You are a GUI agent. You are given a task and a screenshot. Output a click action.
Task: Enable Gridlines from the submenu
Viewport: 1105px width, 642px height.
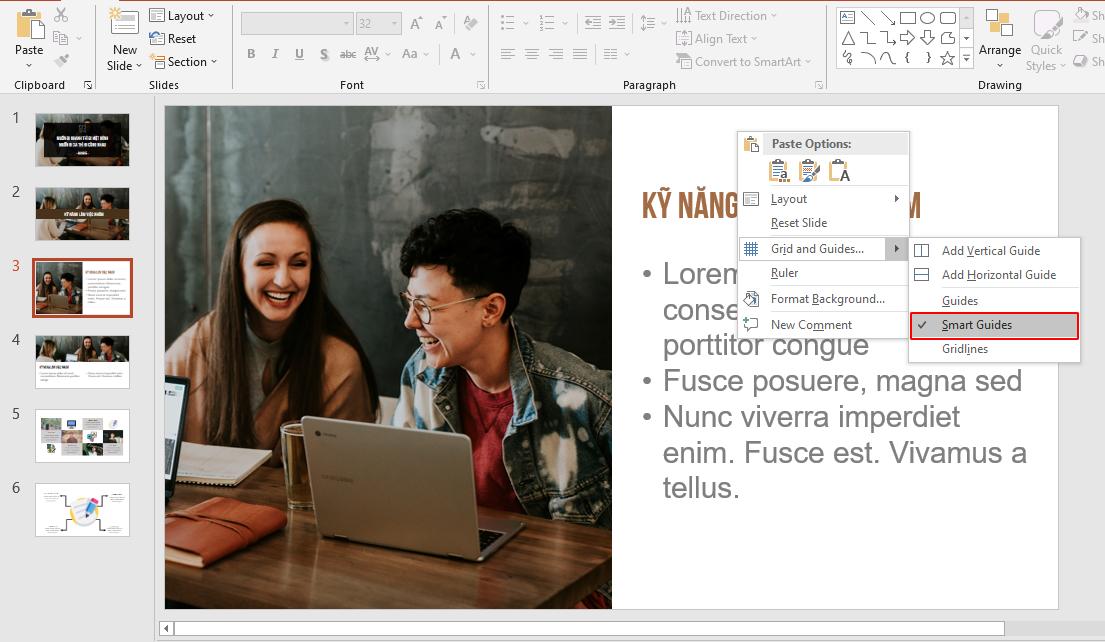point(965,349)
